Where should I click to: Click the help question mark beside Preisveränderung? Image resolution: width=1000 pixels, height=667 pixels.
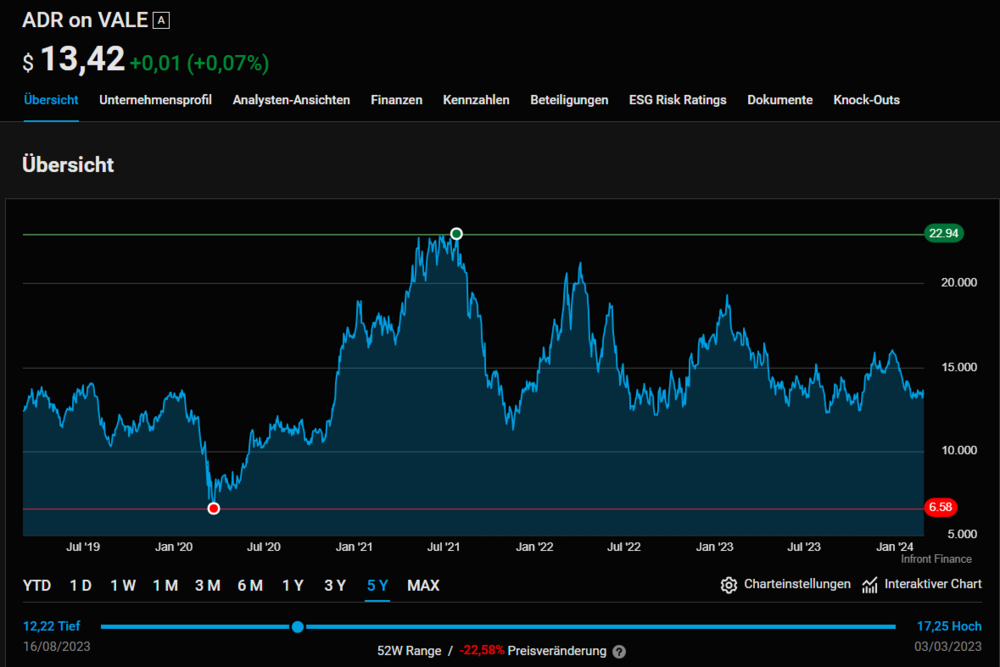(x=619, y=652)
